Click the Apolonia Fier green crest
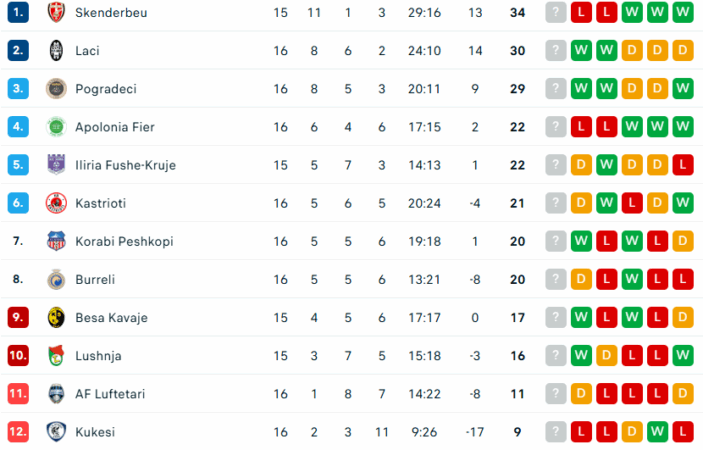This screenshot has height=450, width=703. (56, 127)
